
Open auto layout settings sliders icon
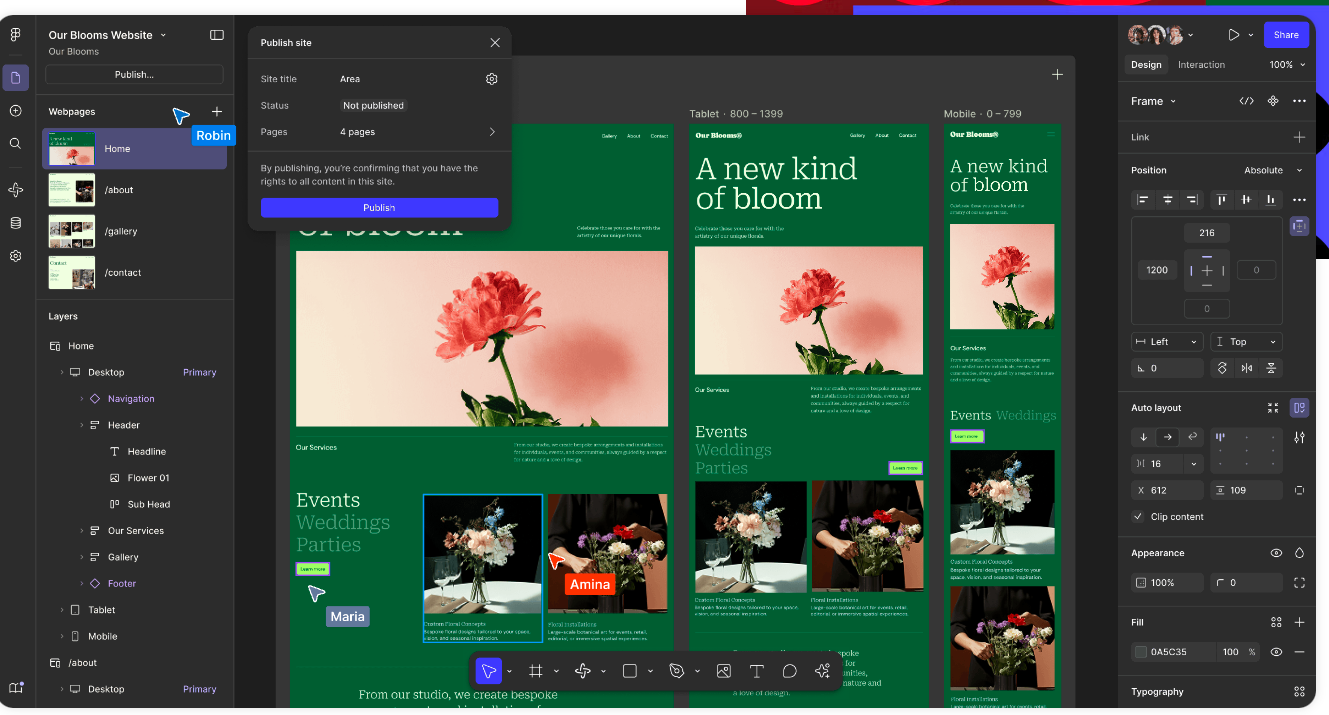(x=1299, y=437)
